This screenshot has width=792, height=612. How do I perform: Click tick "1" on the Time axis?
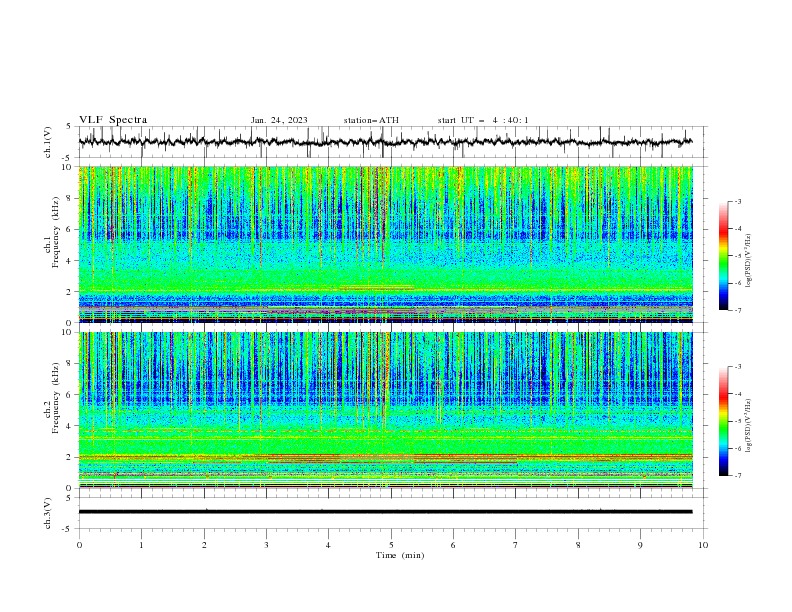(x=141, y=545)
